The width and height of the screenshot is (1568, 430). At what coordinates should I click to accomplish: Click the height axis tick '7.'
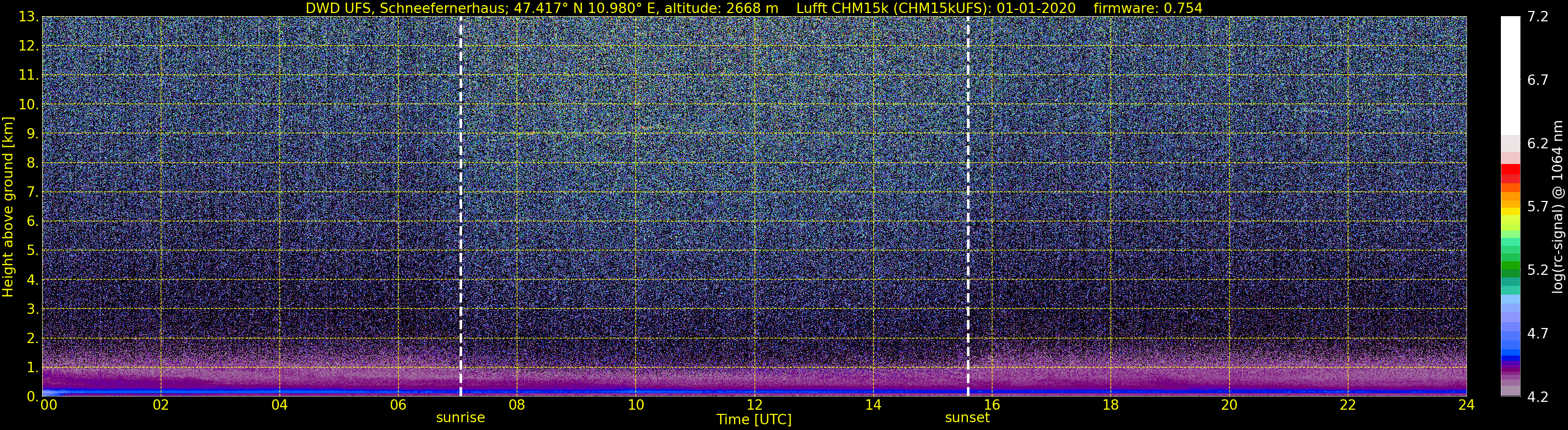coord(33,193)
